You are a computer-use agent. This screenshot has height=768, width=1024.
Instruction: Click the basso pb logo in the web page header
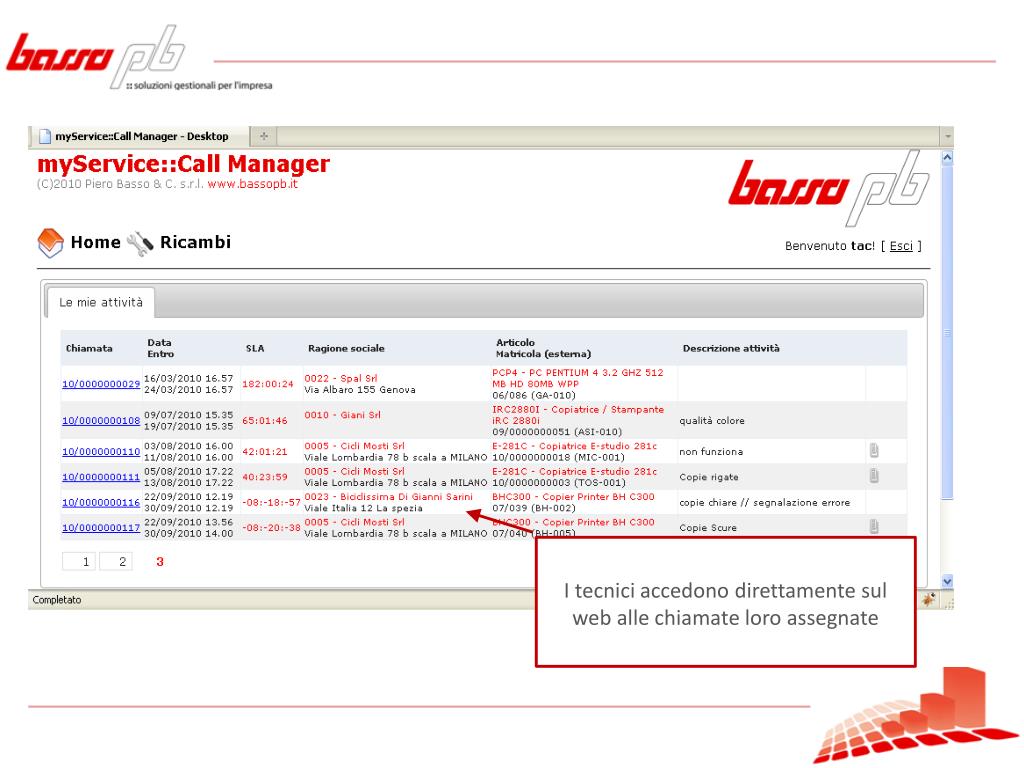point(828,188)
